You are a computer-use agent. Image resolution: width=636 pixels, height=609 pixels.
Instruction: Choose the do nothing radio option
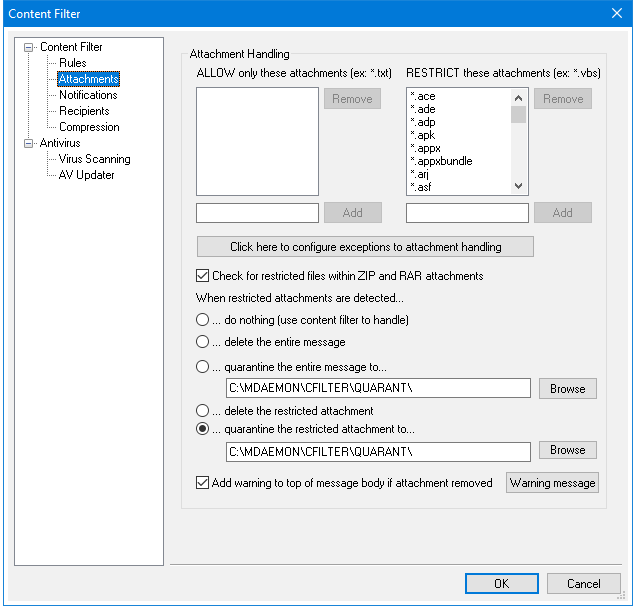(203, 320)
